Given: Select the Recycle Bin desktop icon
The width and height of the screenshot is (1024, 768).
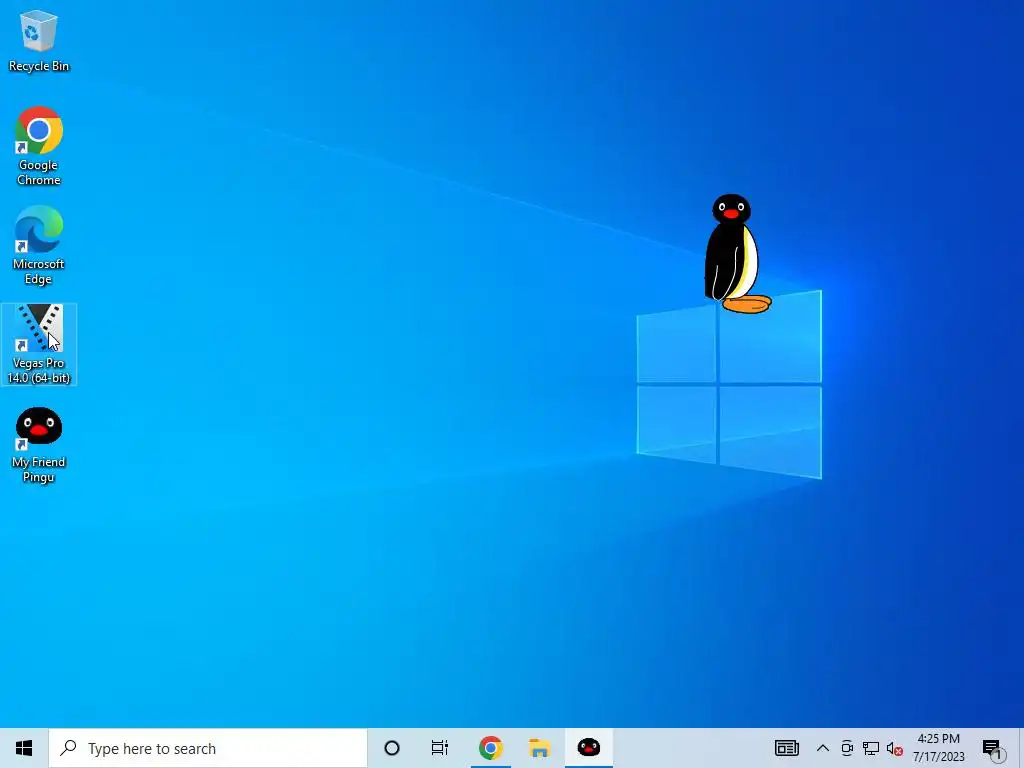Looking at the screenshot, I should pos(39,40).
